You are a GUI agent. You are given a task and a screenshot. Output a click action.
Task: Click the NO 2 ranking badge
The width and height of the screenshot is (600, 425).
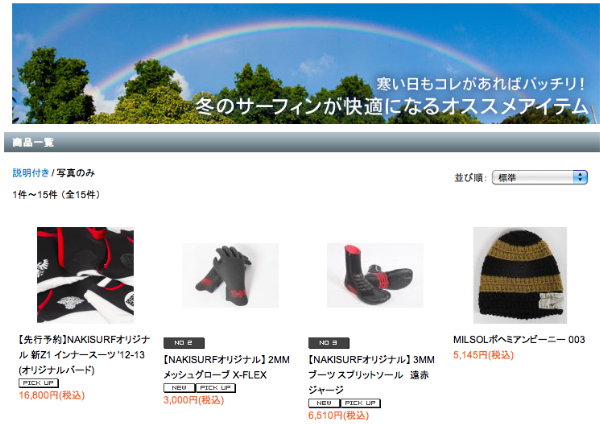tap(184, 343)
